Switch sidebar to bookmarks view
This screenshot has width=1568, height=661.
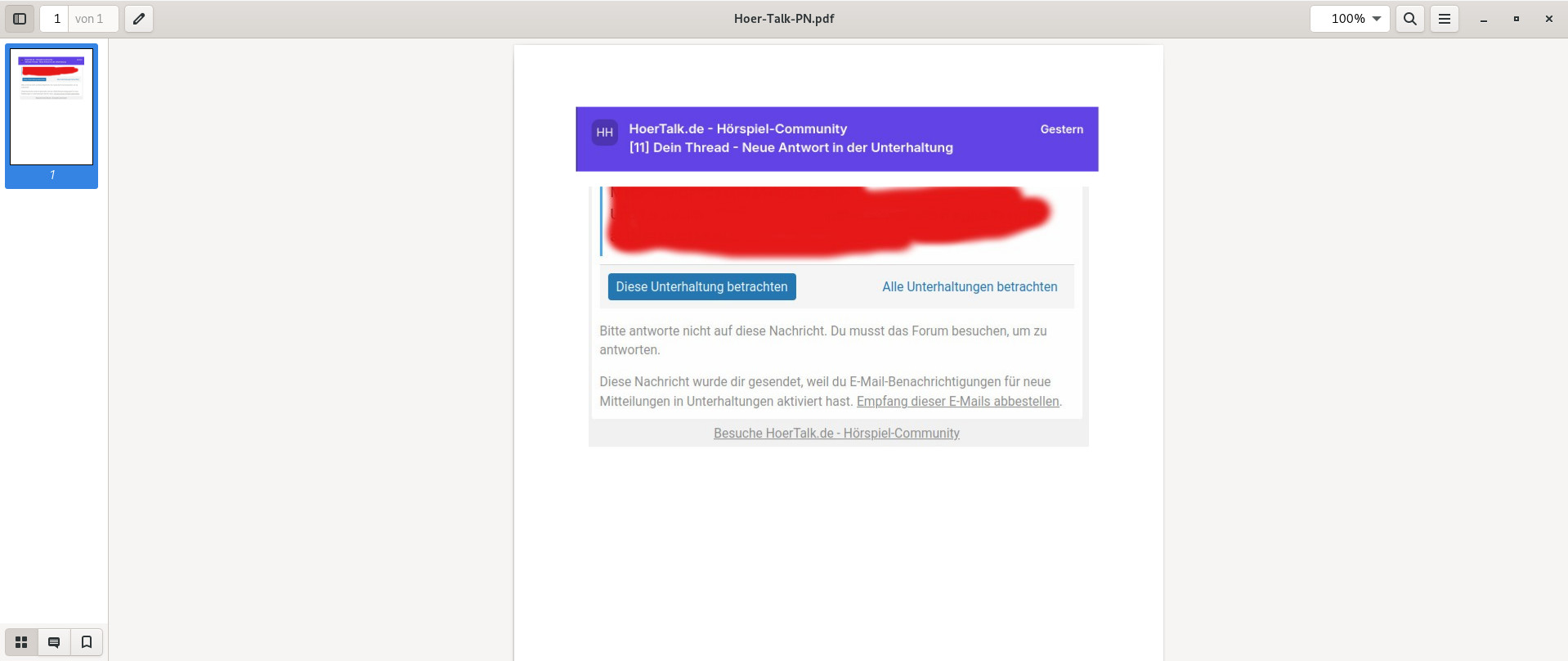pyautogui.click(x=87, y=642)
